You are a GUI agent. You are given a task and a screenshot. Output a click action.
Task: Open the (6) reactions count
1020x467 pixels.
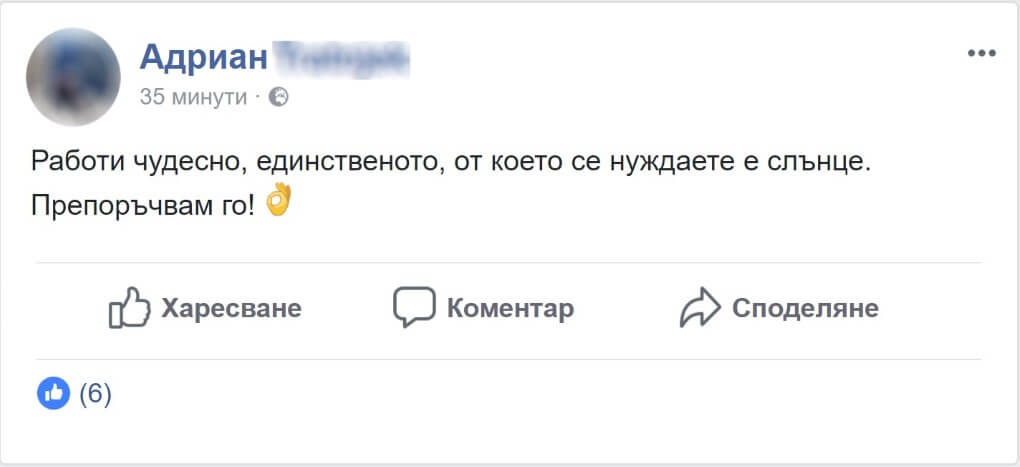click(95, 394)
